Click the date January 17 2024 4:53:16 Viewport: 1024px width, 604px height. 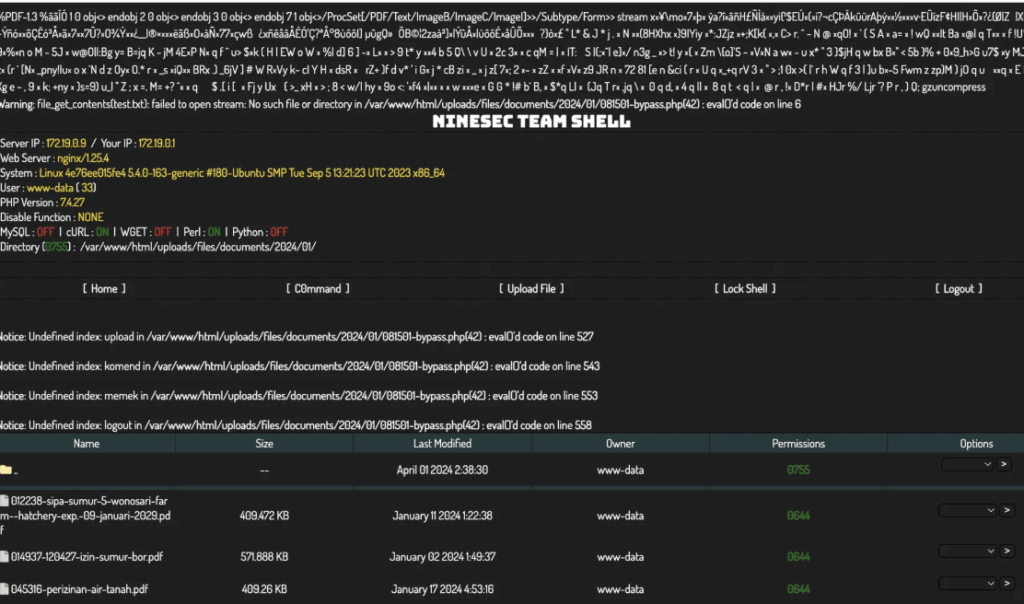coord(442,589)
